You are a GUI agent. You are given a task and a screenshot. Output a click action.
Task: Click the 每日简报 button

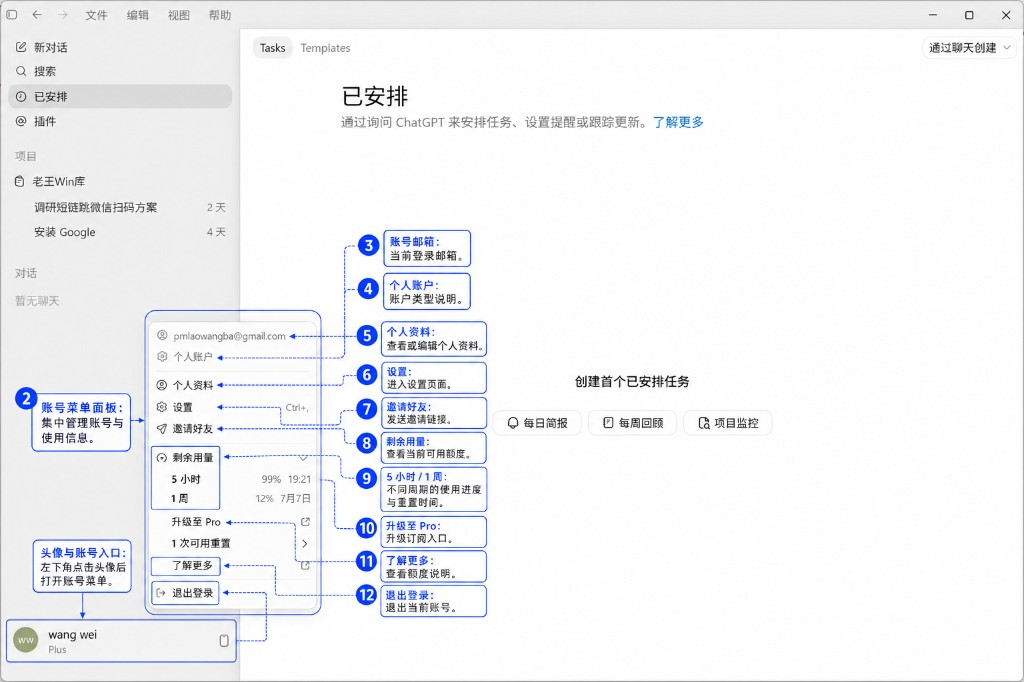(x=537, y=423)
